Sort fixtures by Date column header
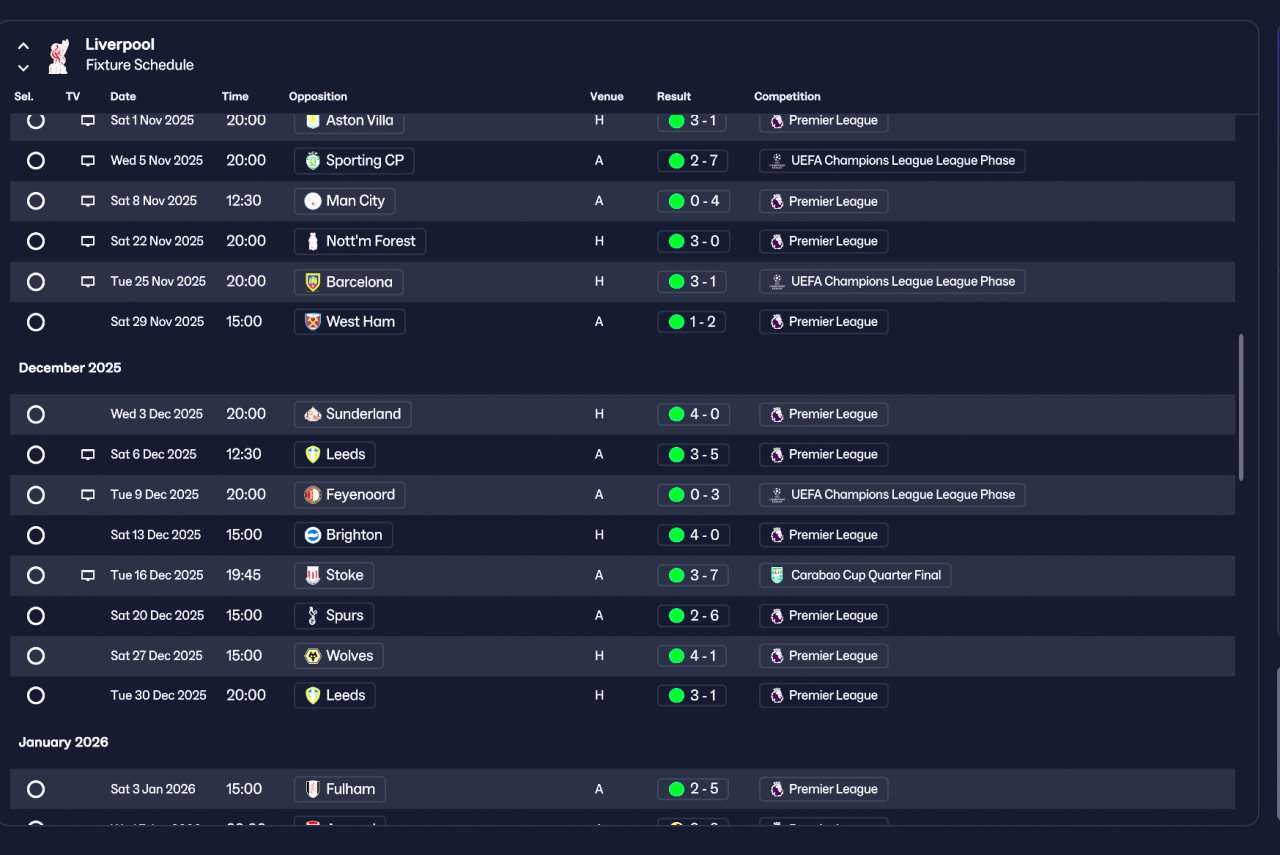The image size is (1280, 855). [123, 97]
